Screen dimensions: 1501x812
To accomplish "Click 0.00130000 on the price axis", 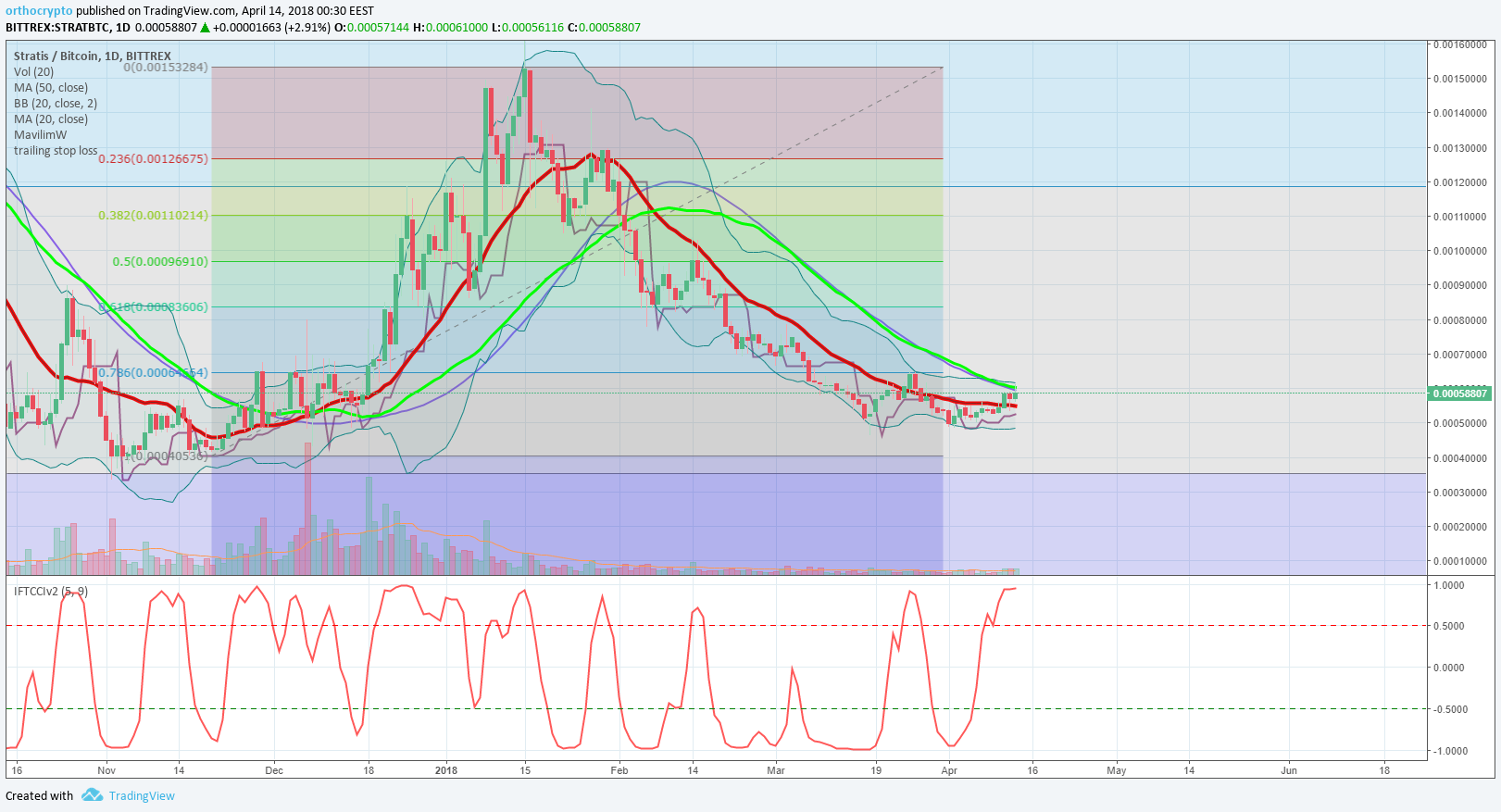I will pos(1460,148).
